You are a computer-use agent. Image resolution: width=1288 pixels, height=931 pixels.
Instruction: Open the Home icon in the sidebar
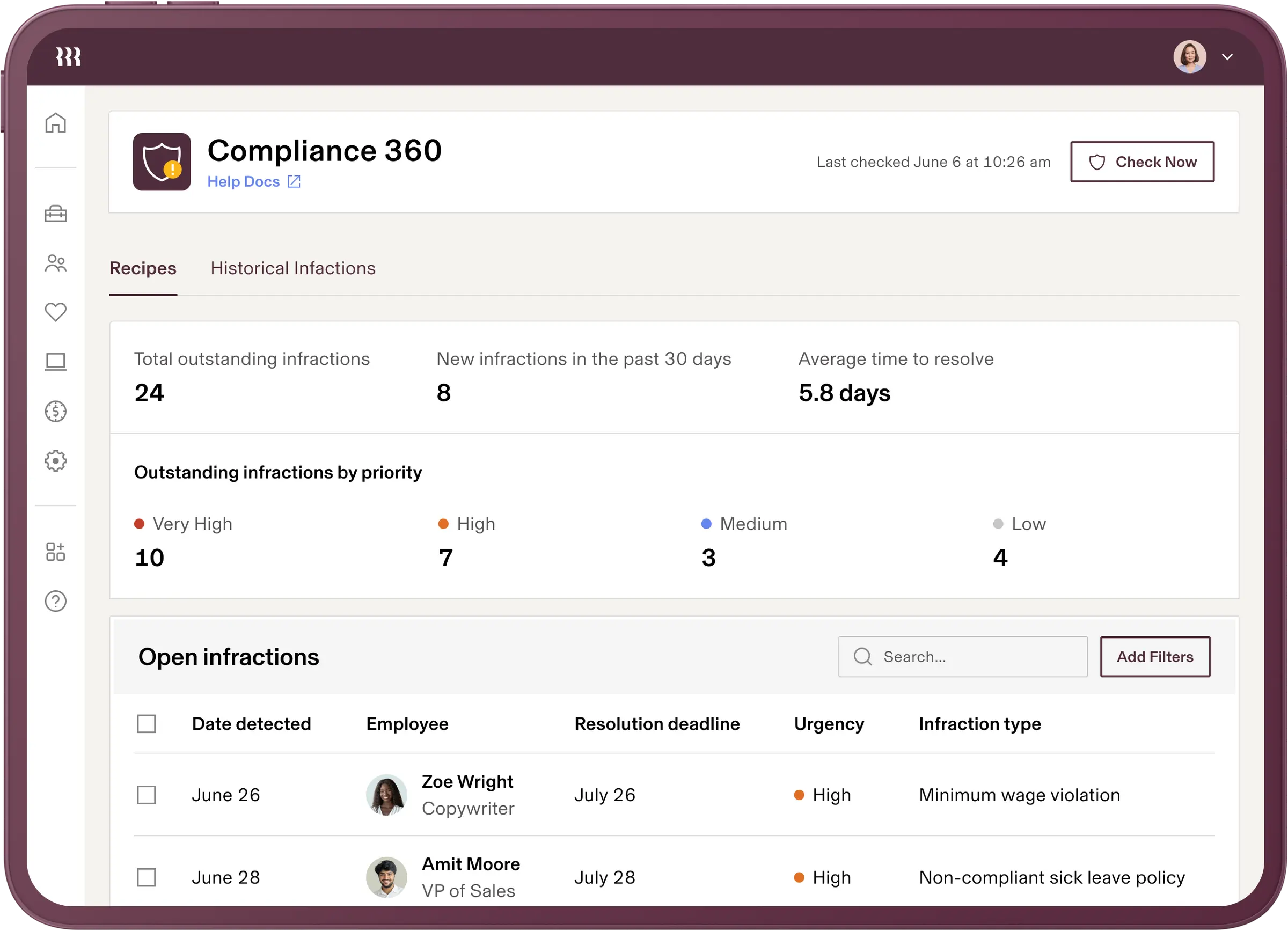click(56, 123)
